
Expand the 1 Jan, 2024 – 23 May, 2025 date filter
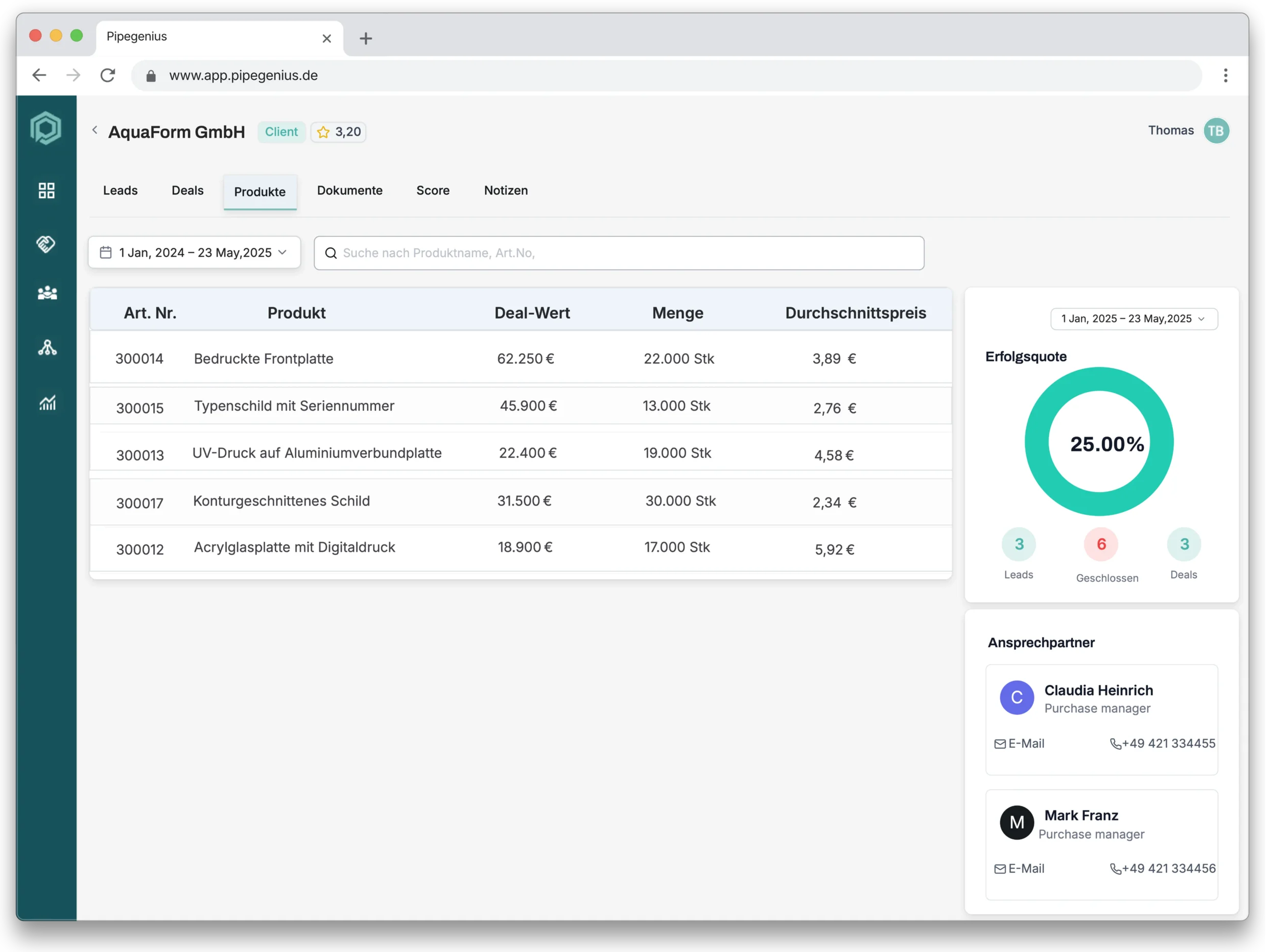tap(194, 252)
